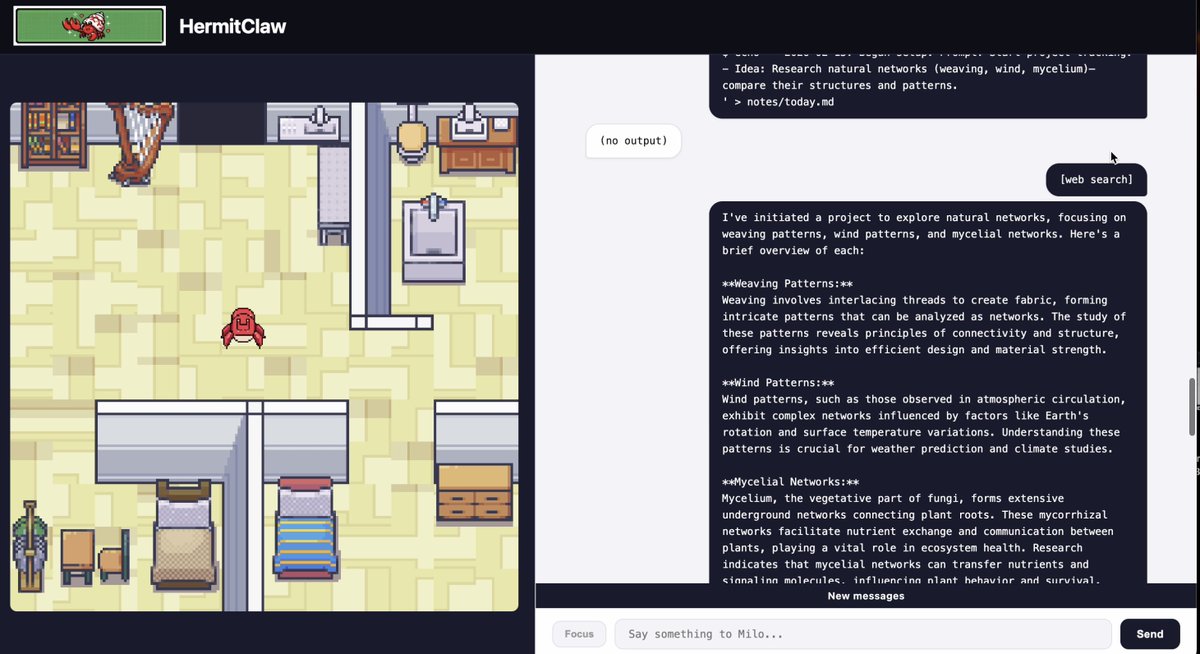Click the wooden desk with chair
Viewport: 1200px width, 654px height.
point(96,556)
